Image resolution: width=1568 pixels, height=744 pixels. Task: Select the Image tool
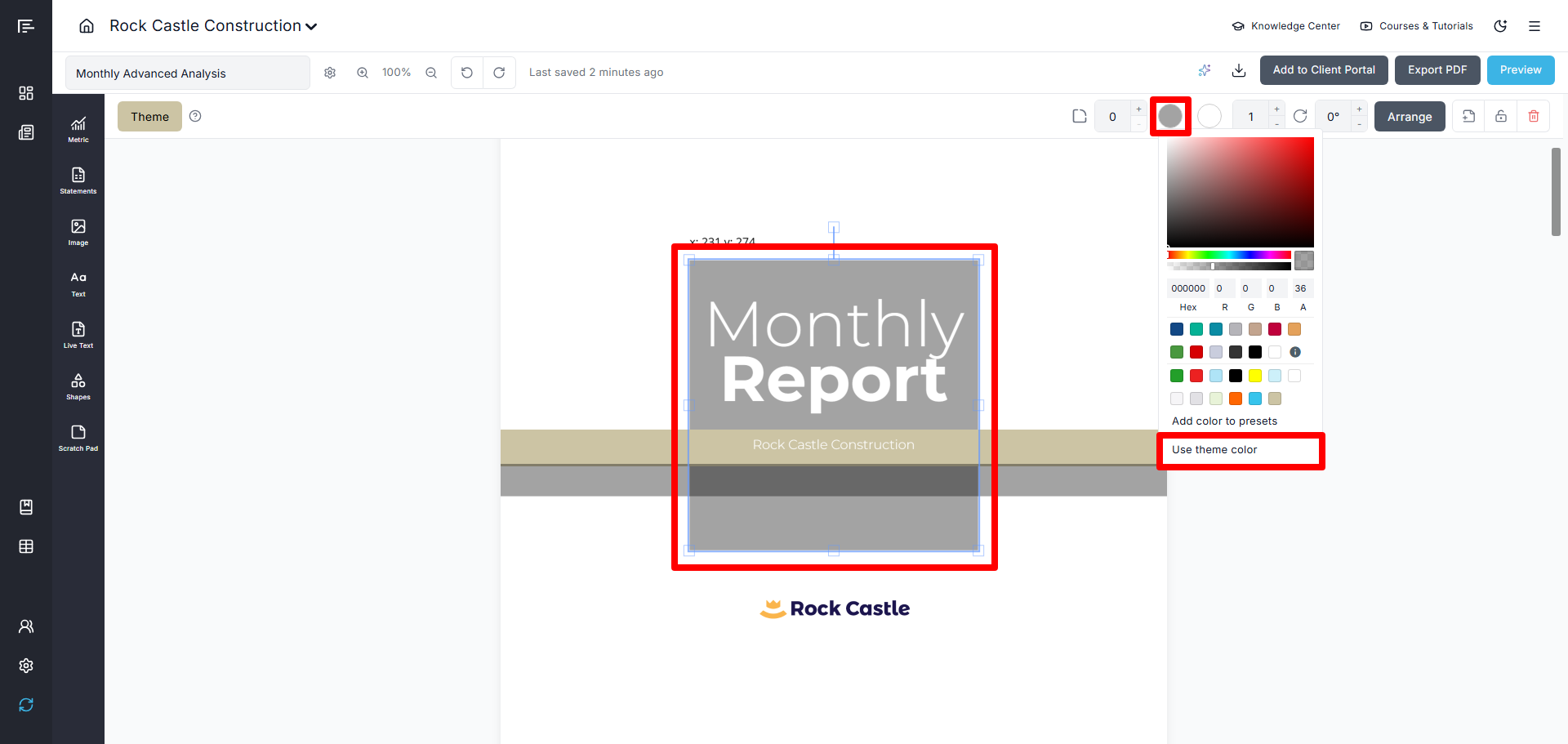point(78,232)
